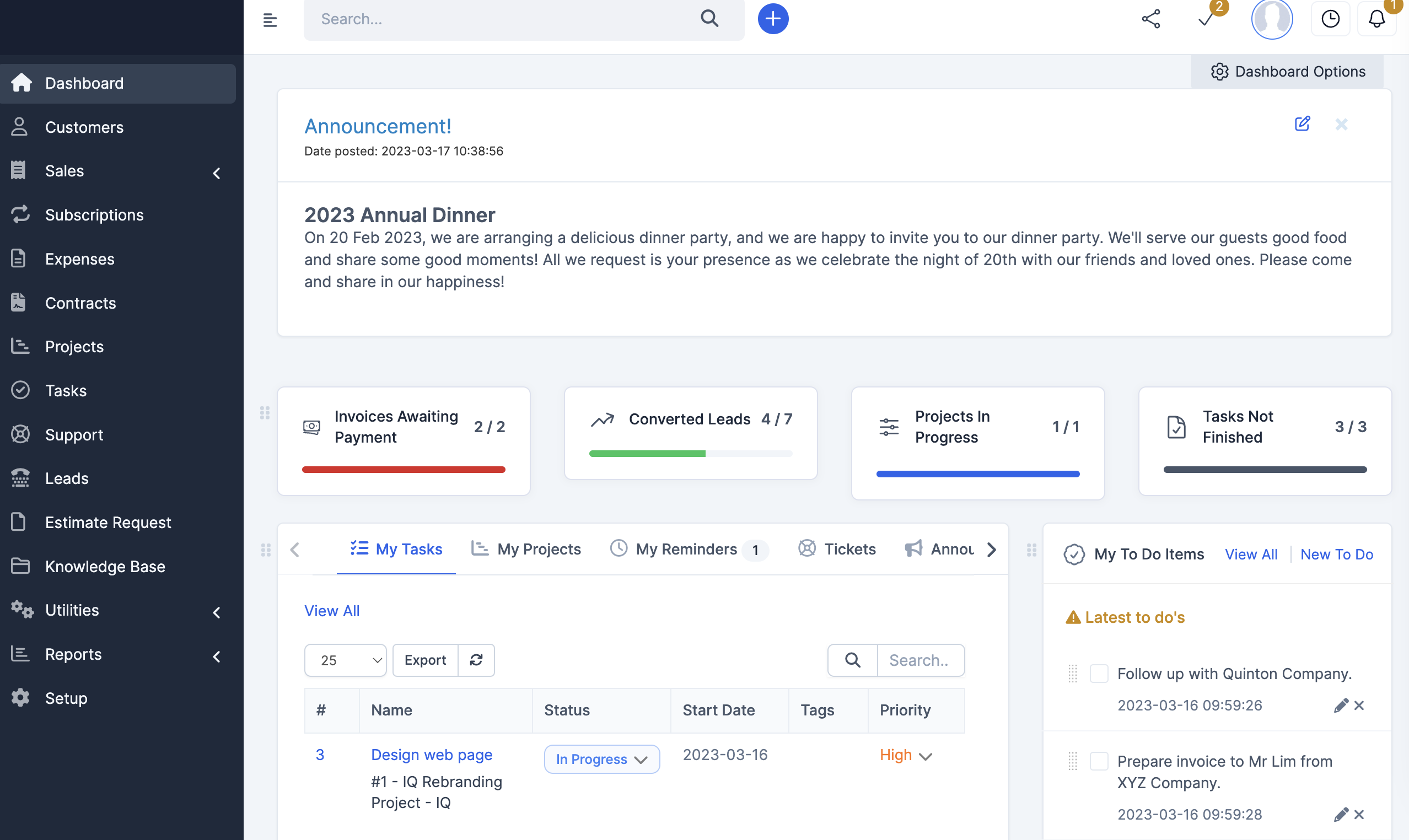1409x840 pixels.
Task: Click the Converted Leads green progress bar
Action: pyautogui.click(x=647, y=454)
